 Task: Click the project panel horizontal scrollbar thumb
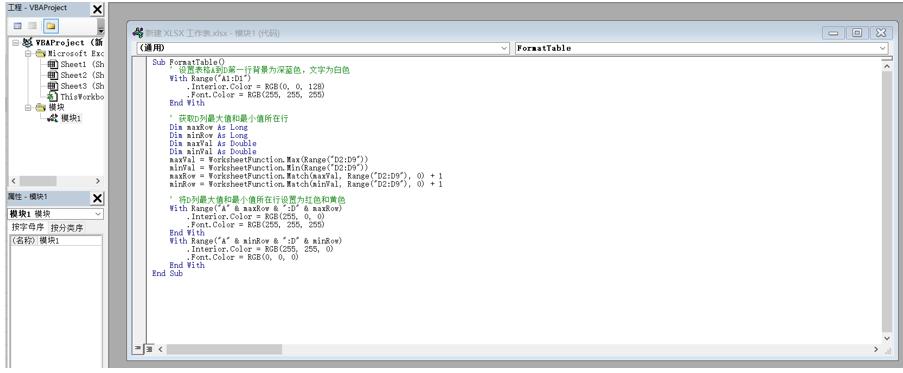(38, 181)
